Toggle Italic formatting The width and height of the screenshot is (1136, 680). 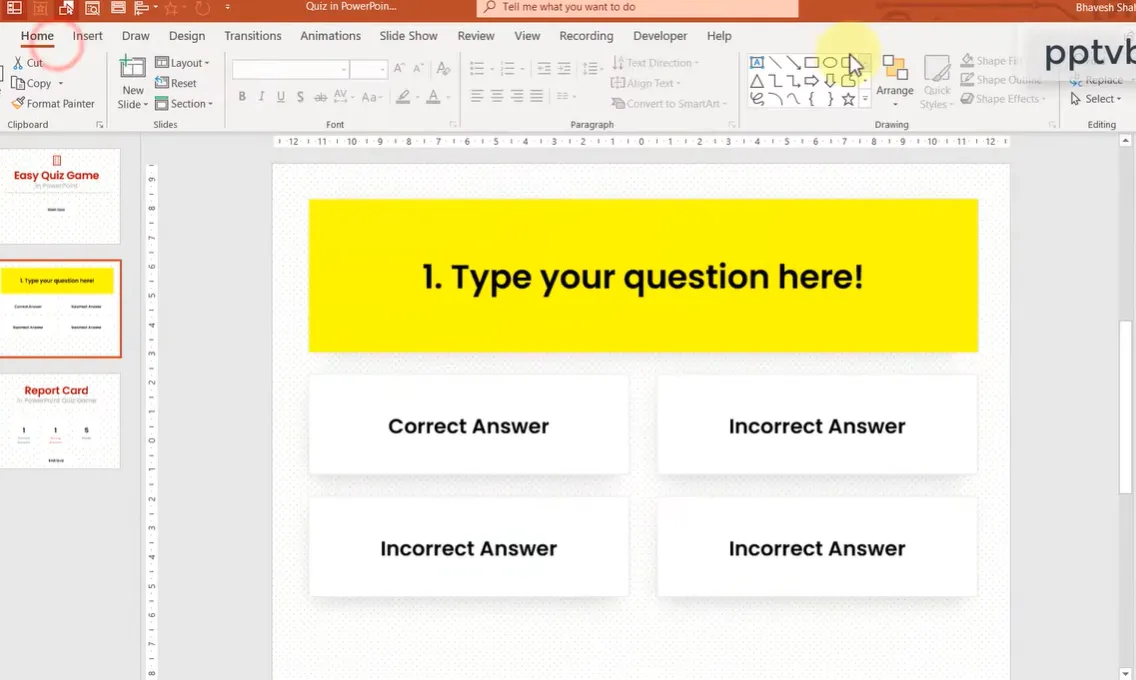(x=261, y=97)
